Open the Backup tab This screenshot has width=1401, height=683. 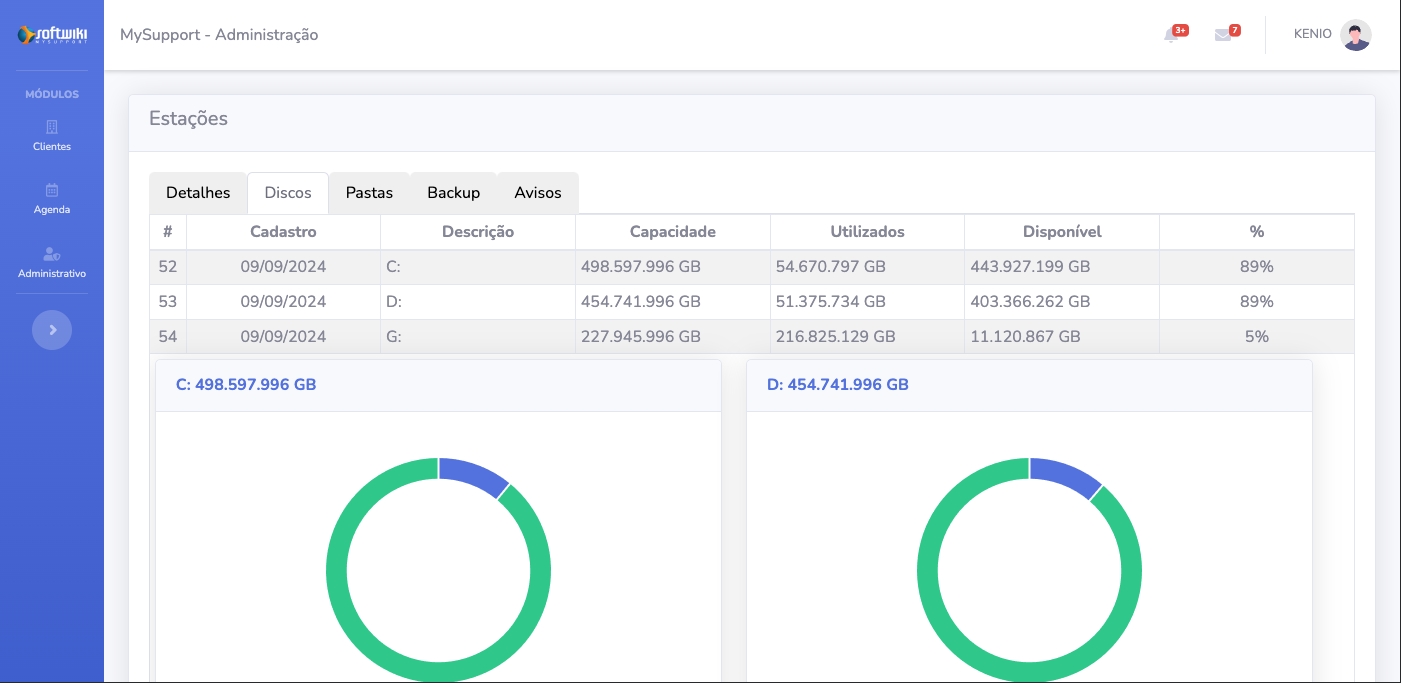453,193
